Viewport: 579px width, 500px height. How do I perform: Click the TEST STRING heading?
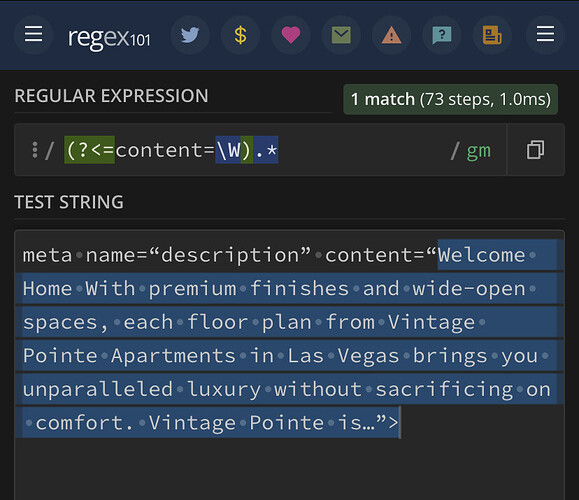[69, 202]
